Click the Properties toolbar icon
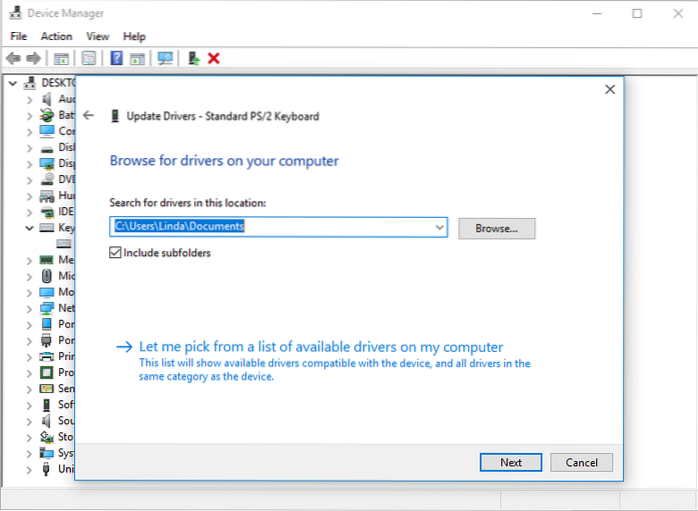 pyautogui.click(x=88, y=59)
